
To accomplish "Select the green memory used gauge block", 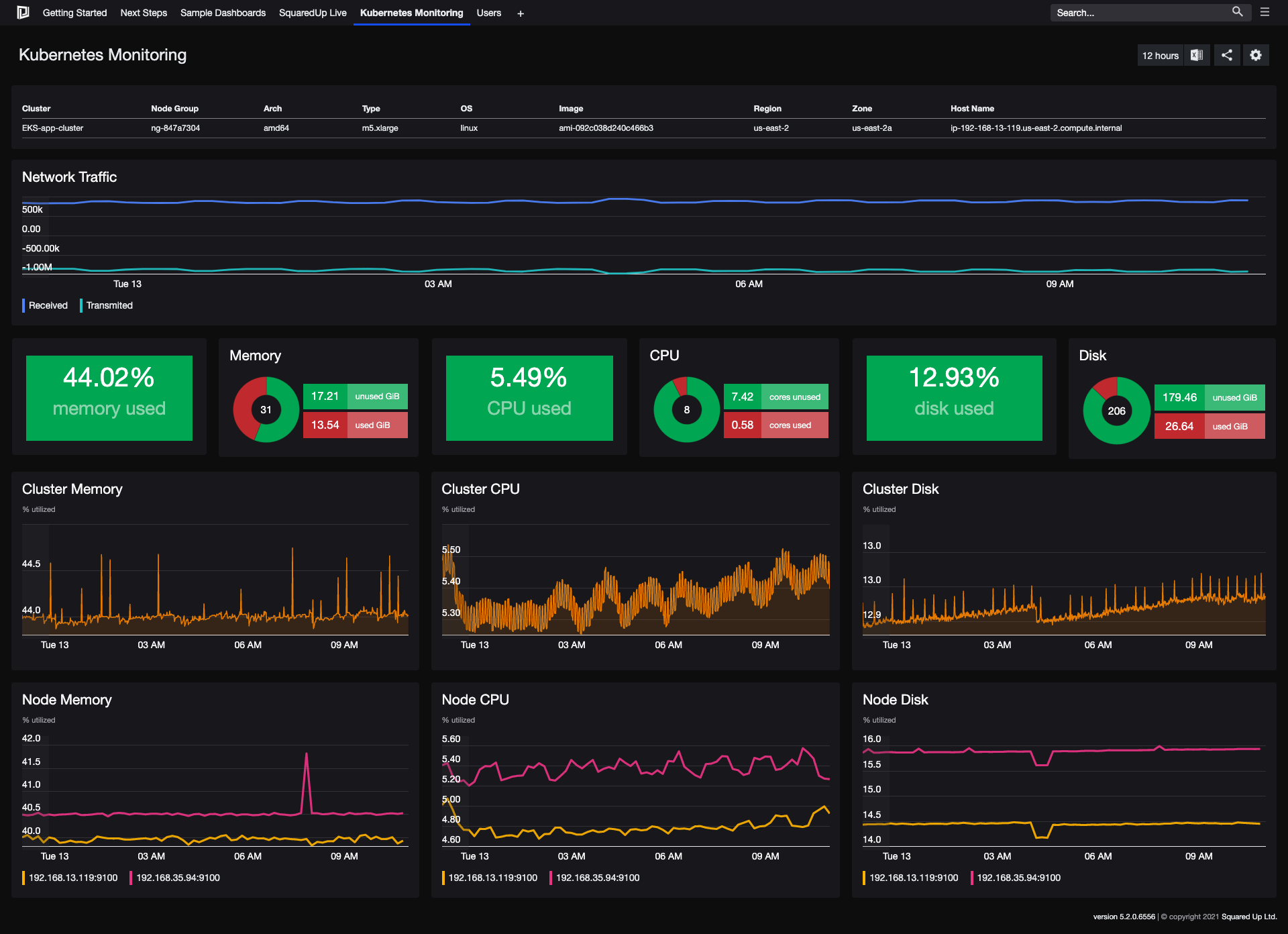I will click(109, 397).
